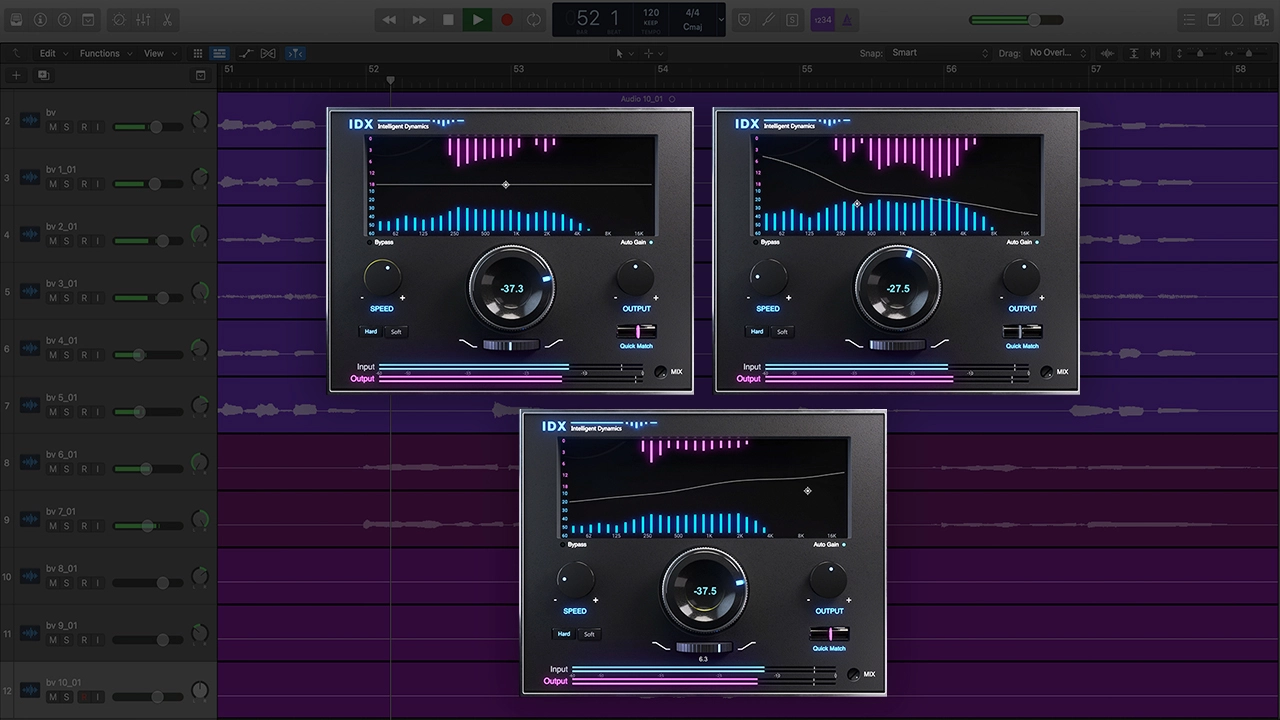Click the Rewind transport button
This screenshot has width=1280, height=720.
pos(389,19)
